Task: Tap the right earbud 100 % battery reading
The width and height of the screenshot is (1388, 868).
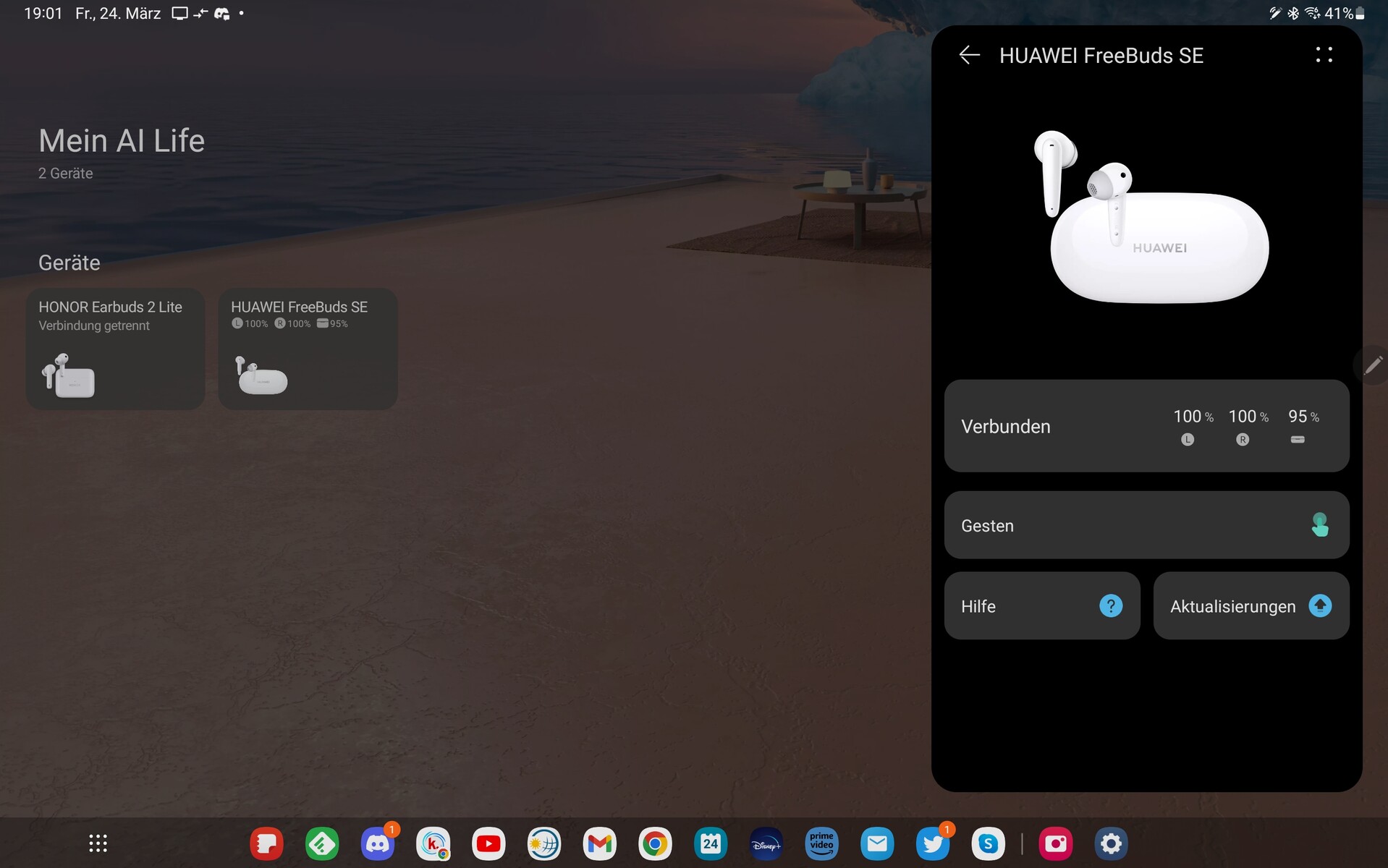Action: point(1248,427)
